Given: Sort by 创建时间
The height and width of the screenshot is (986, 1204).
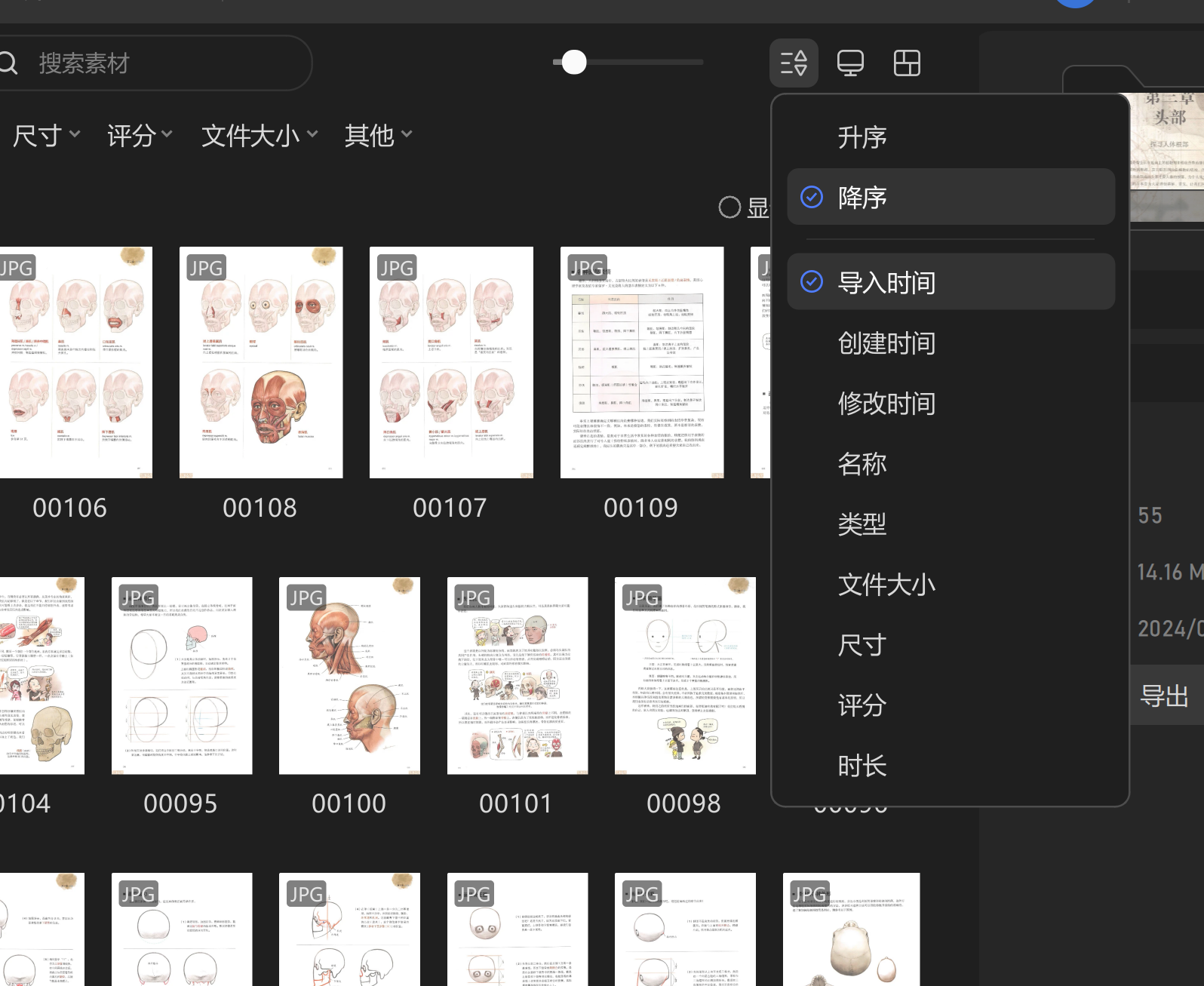Looking at the screenshot, I should (x=951, y=343).
